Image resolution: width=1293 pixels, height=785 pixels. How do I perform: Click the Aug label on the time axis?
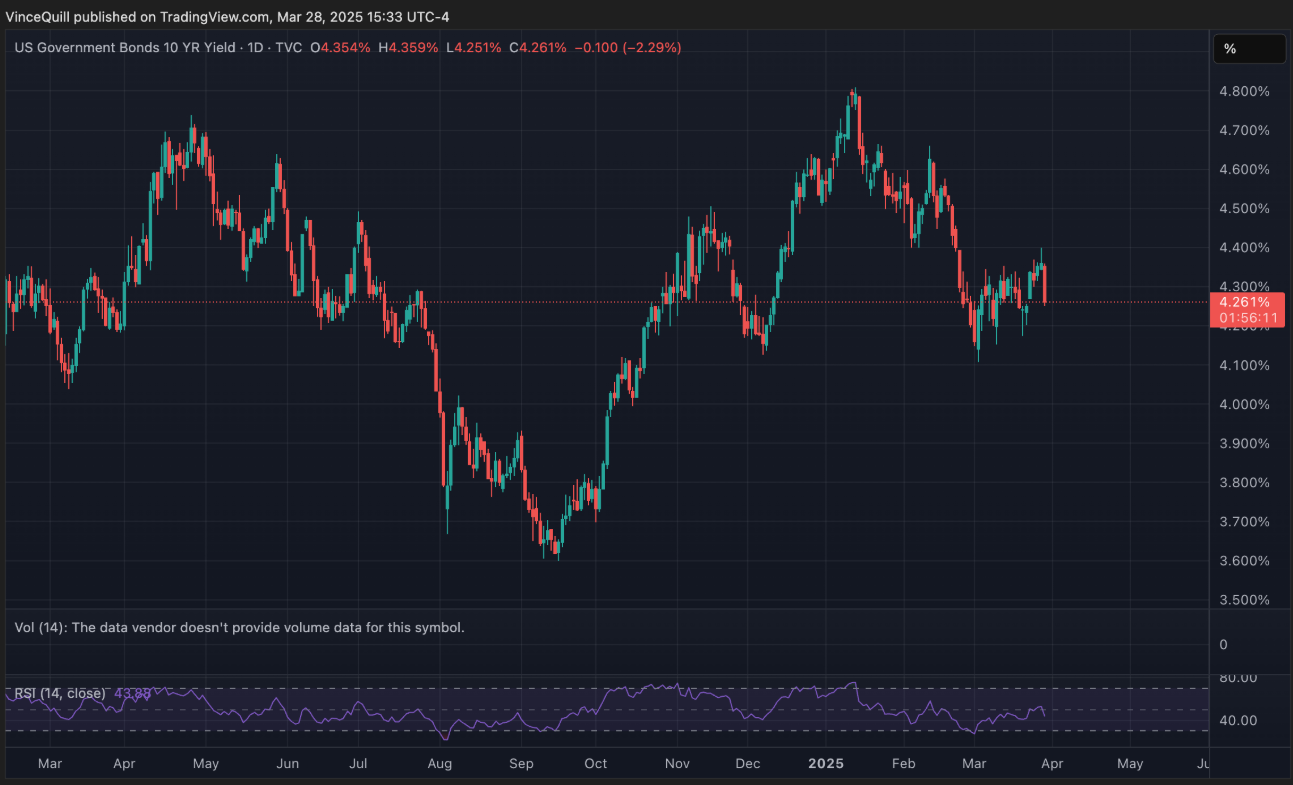tap(440, 764)
